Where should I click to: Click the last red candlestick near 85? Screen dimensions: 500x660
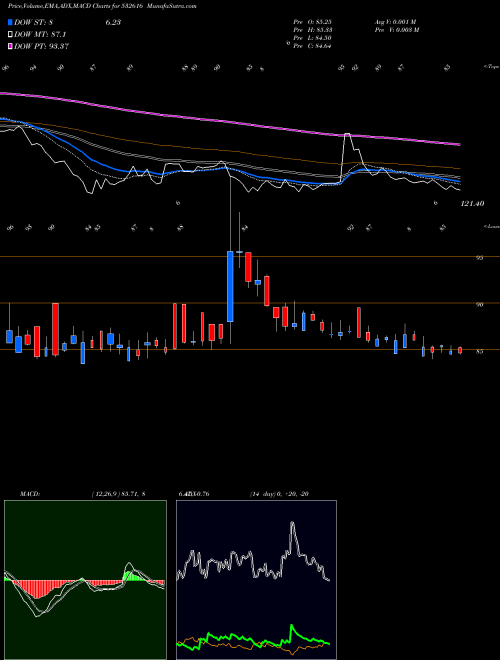click(x=460, y=350)
